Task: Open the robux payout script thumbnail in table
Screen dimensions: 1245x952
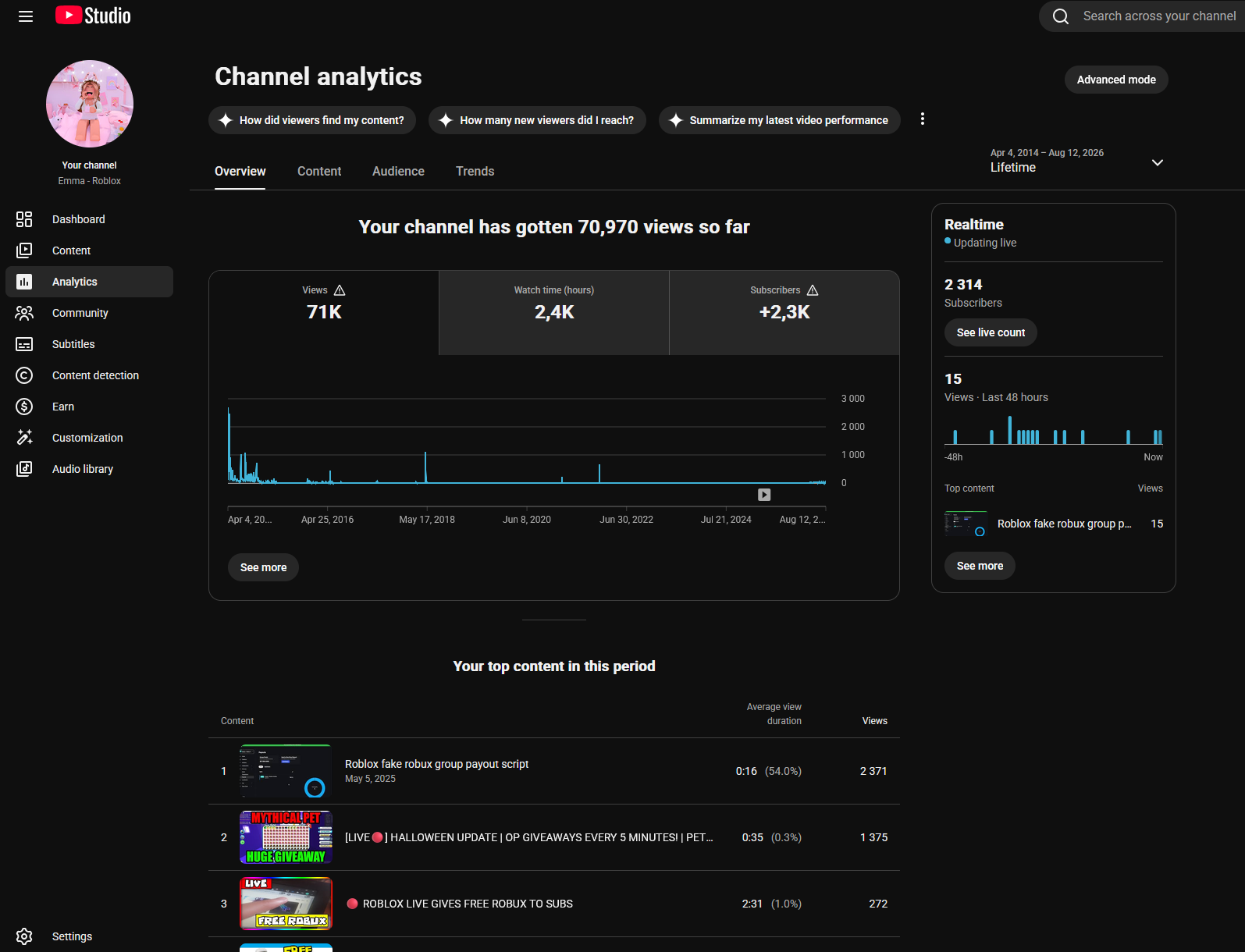Action: coord(286,771)
